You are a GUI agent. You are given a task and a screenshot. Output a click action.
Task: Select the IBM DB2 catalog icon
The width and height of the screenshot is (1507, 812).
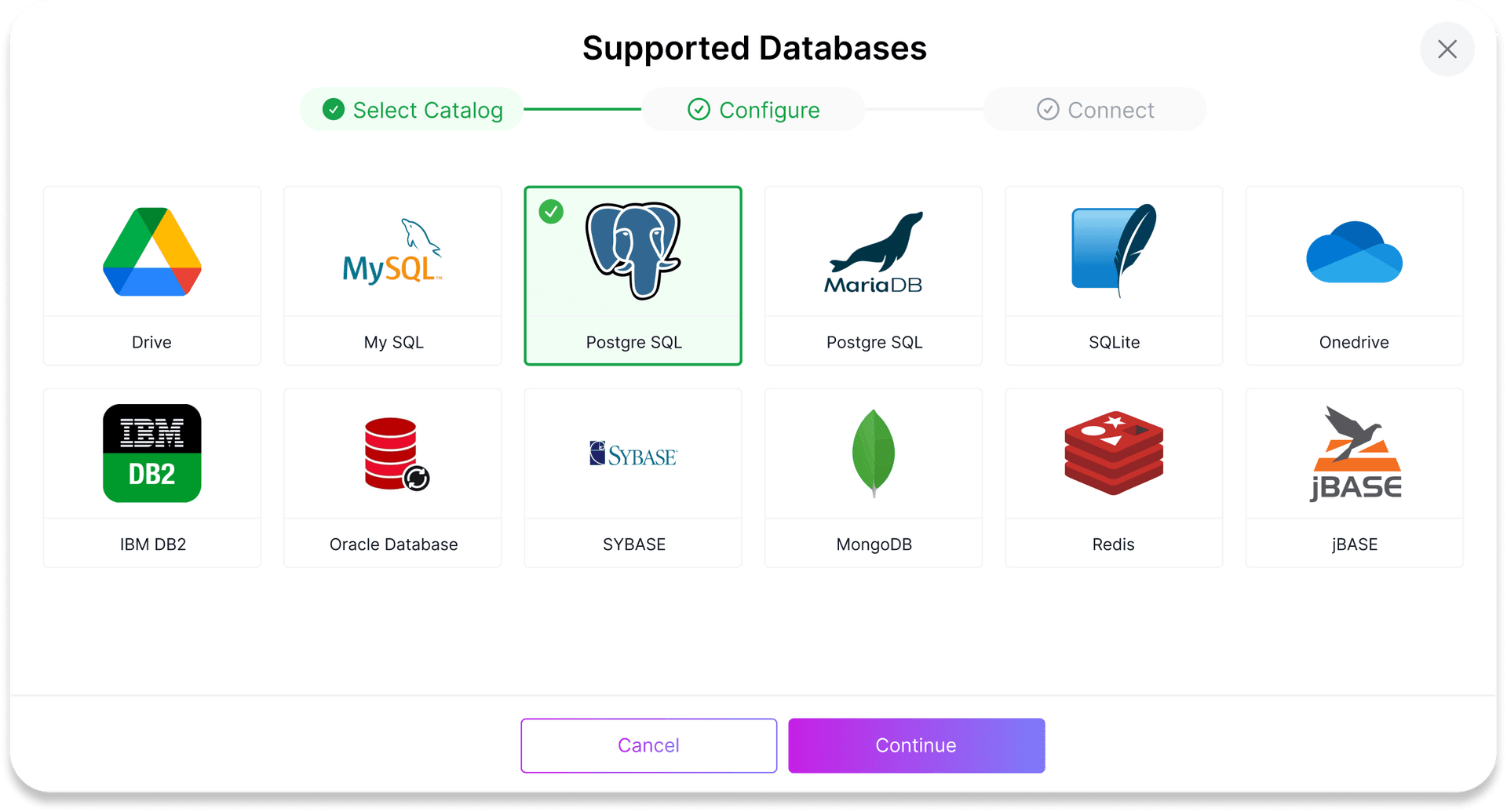pyautogui.click(x=151, y=453)
